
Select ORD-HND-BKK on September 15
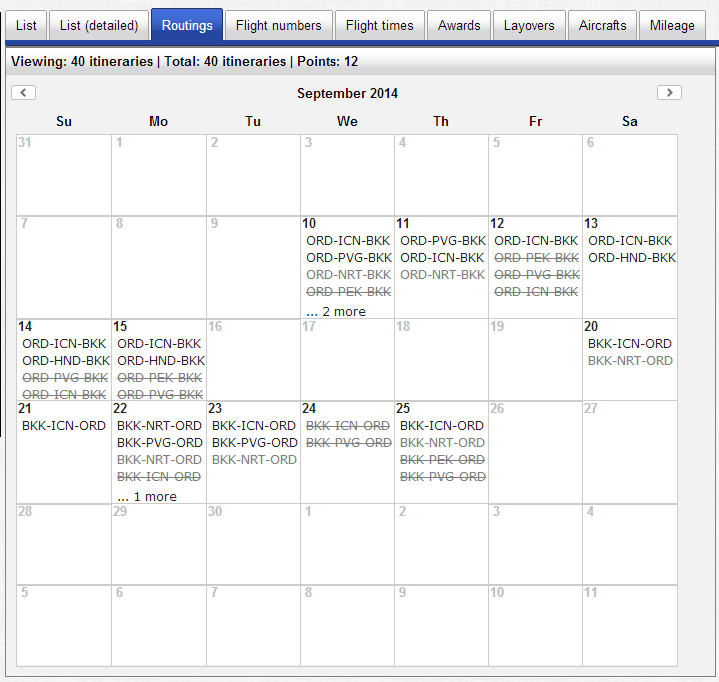pos(161,361)
